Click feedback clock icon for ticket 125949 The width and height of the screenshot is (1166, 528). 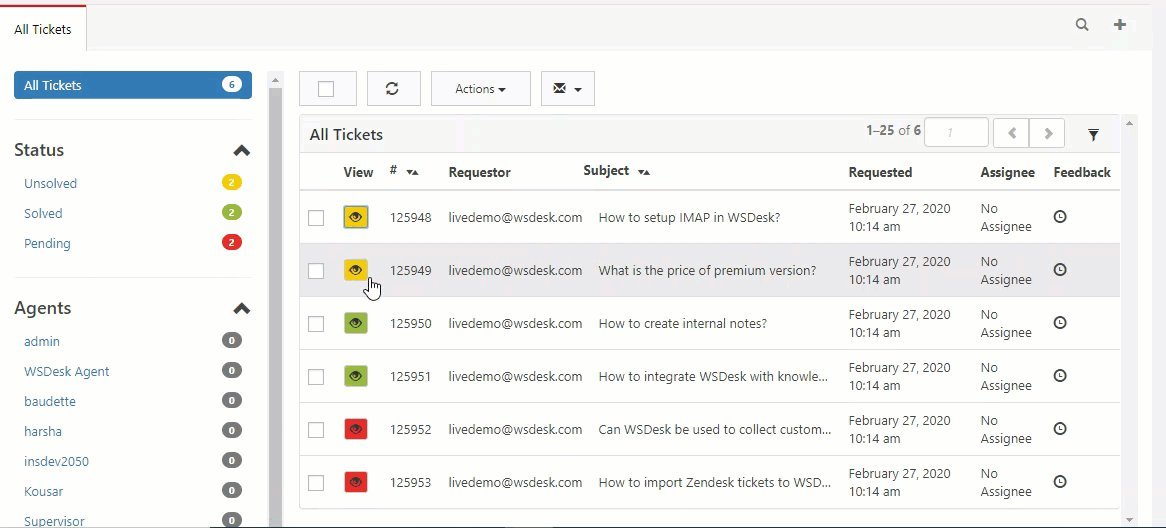click(1060, 269)
